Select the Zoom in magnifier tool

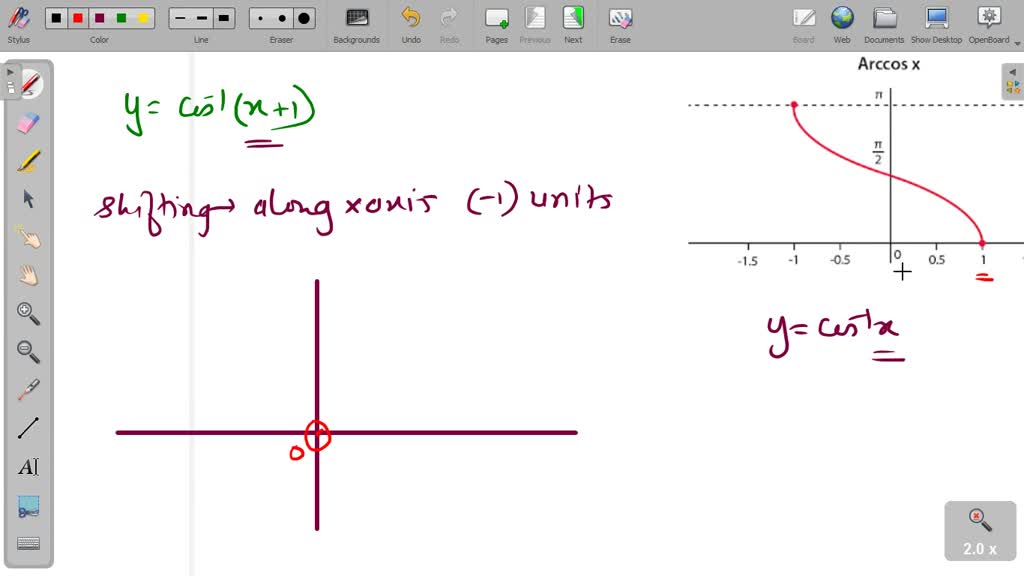(x=28, y=314)
